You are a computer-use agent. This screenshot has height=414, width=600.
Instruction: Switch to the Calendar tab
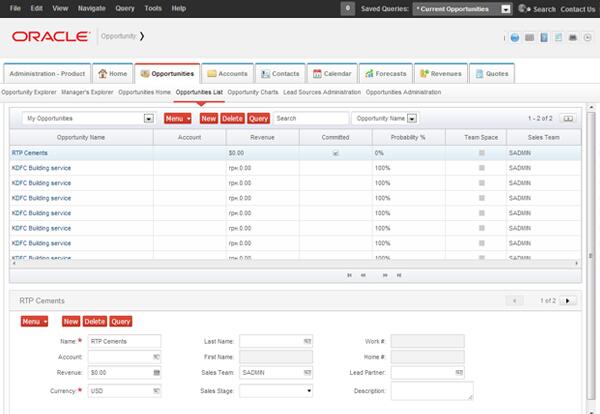(x=332, y=73)
